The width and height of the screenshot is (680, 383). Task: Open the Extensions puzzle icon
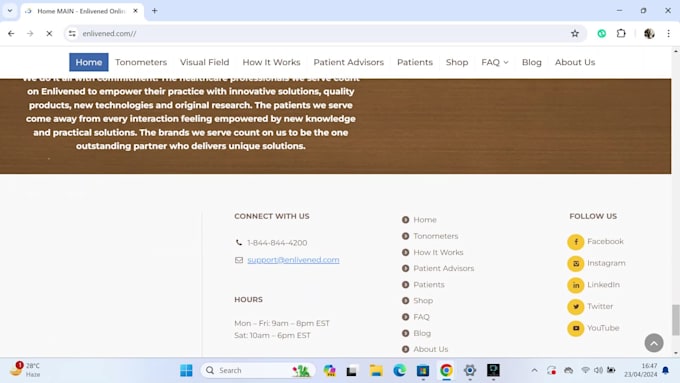621,33
